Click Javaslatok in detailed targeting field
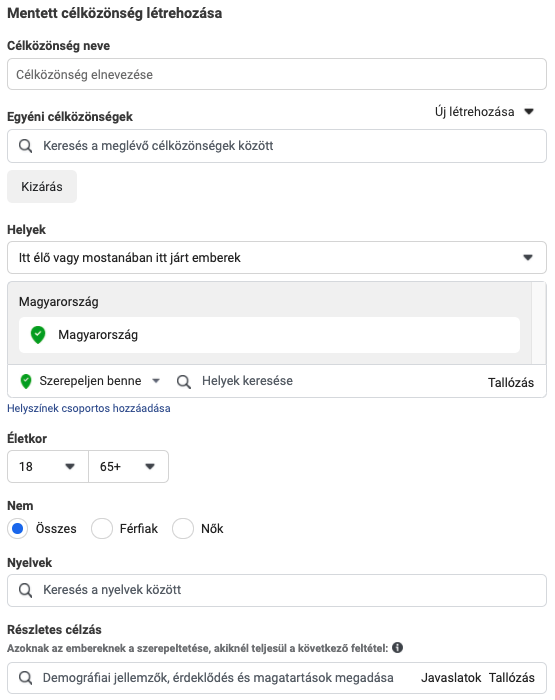The height and width of the screenshot is (700, 555). pyautogui.click(x=451, y=678)
